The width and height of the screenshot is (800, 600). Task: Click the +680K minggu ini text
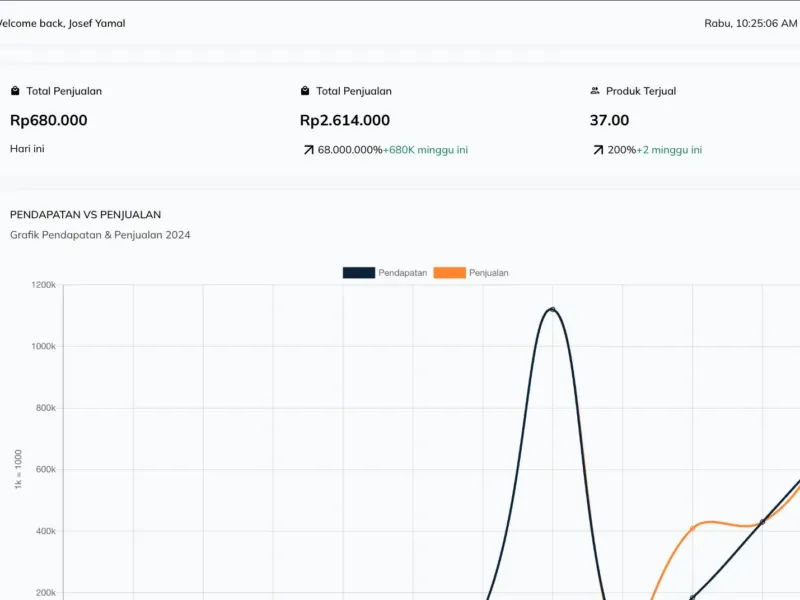[426, 150]
